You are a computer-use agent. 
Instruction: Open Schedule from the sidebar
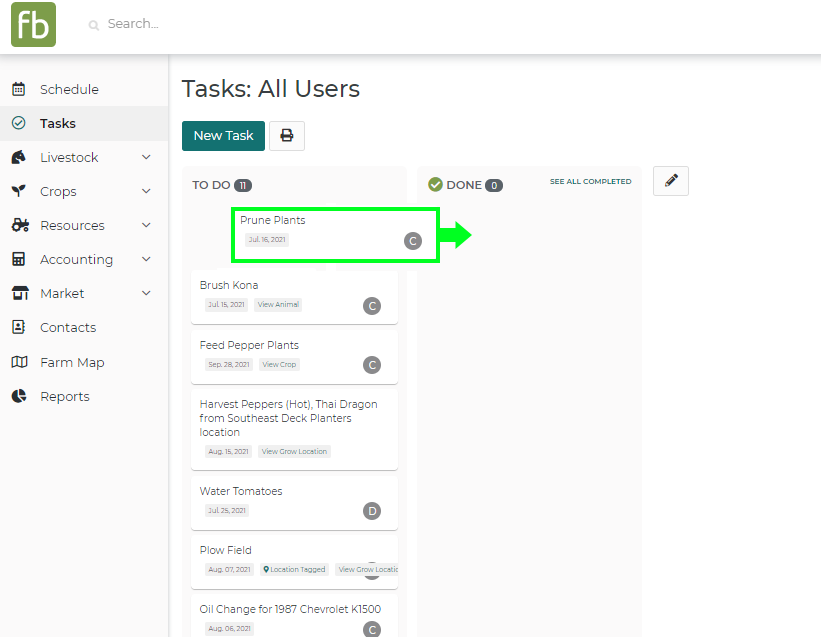coord(84,90)
